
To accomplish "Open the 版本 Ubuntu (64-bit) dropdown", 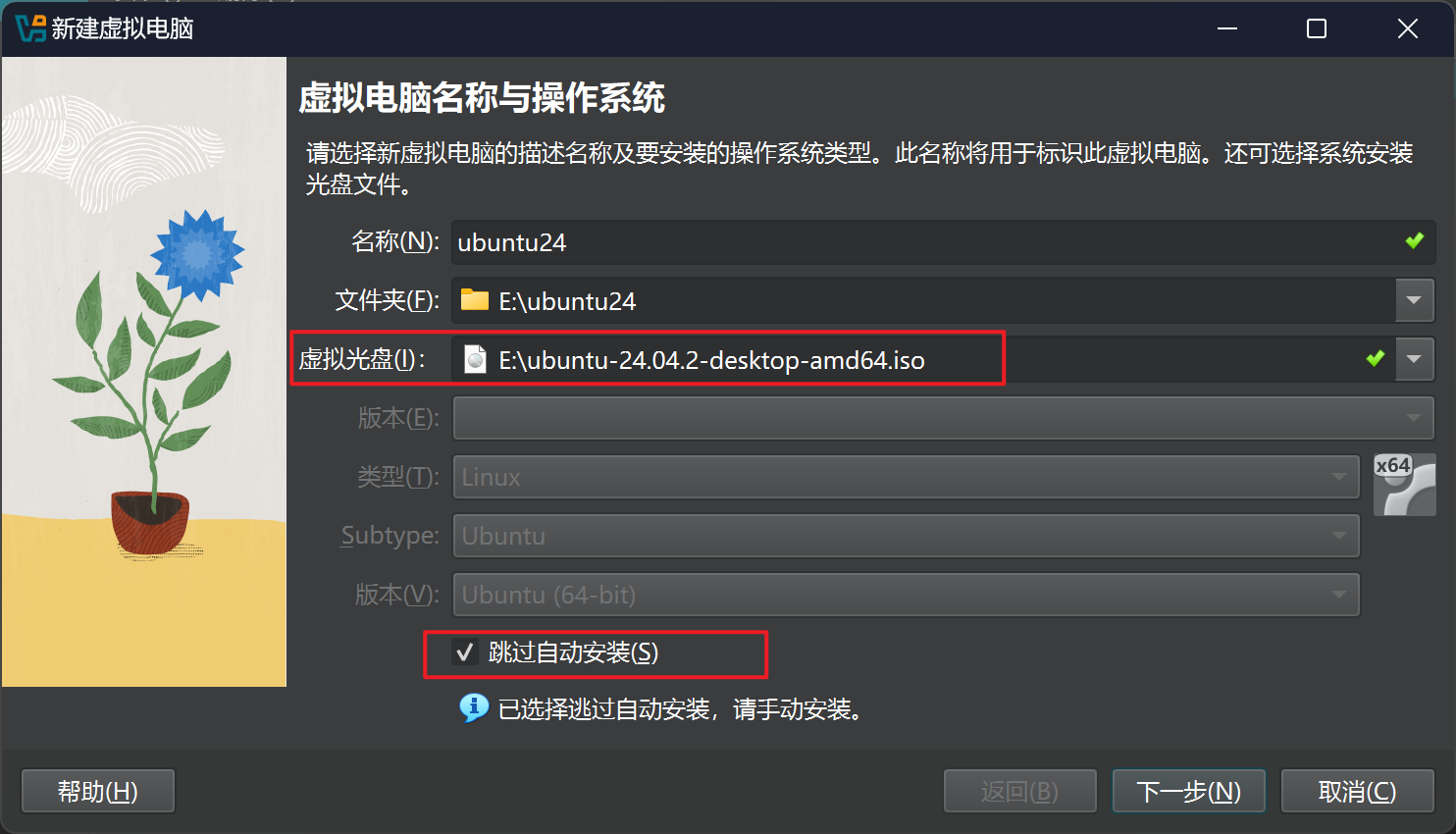I will click(x=906, y=595).
